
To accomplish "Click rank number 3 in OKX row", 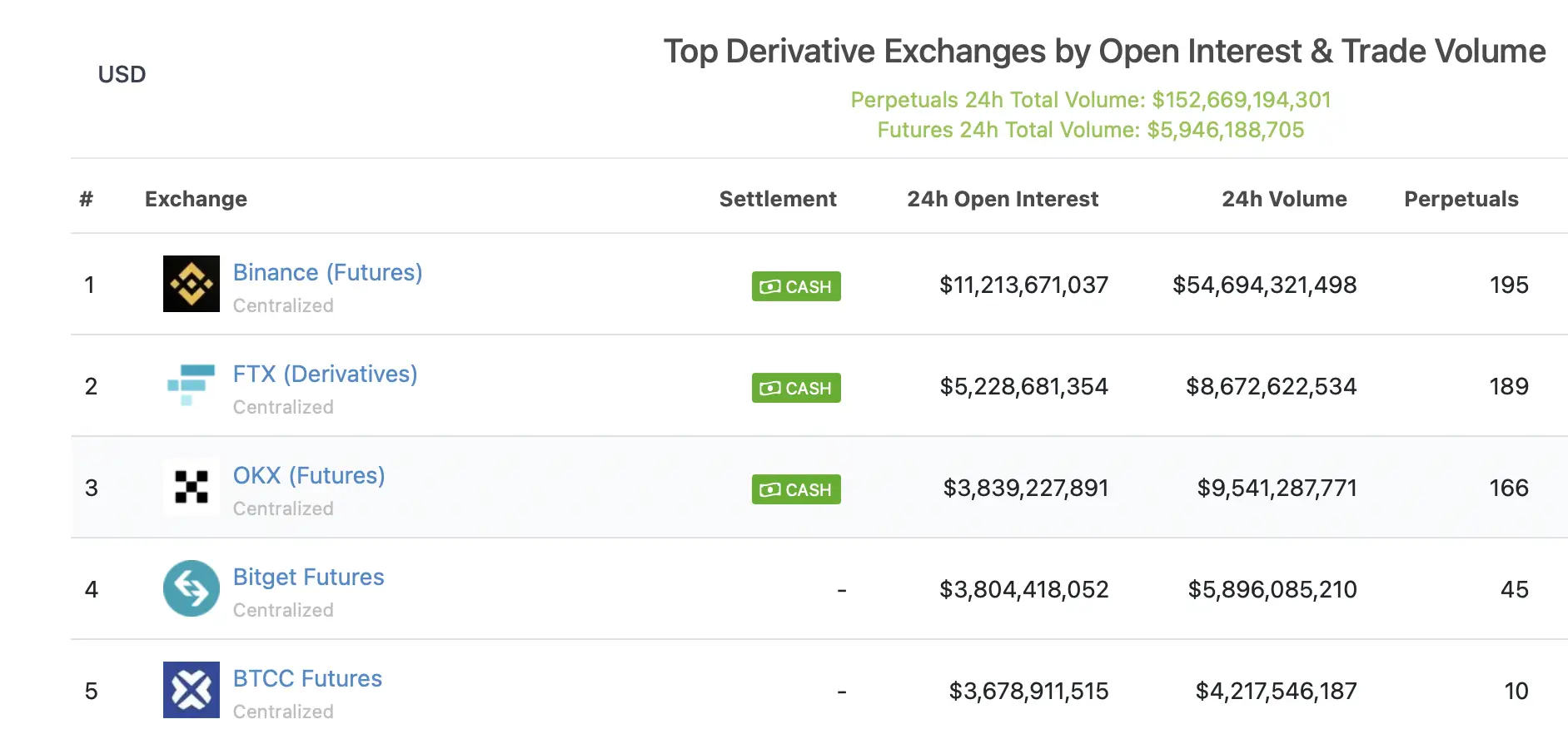I will (x=91, y=489).
